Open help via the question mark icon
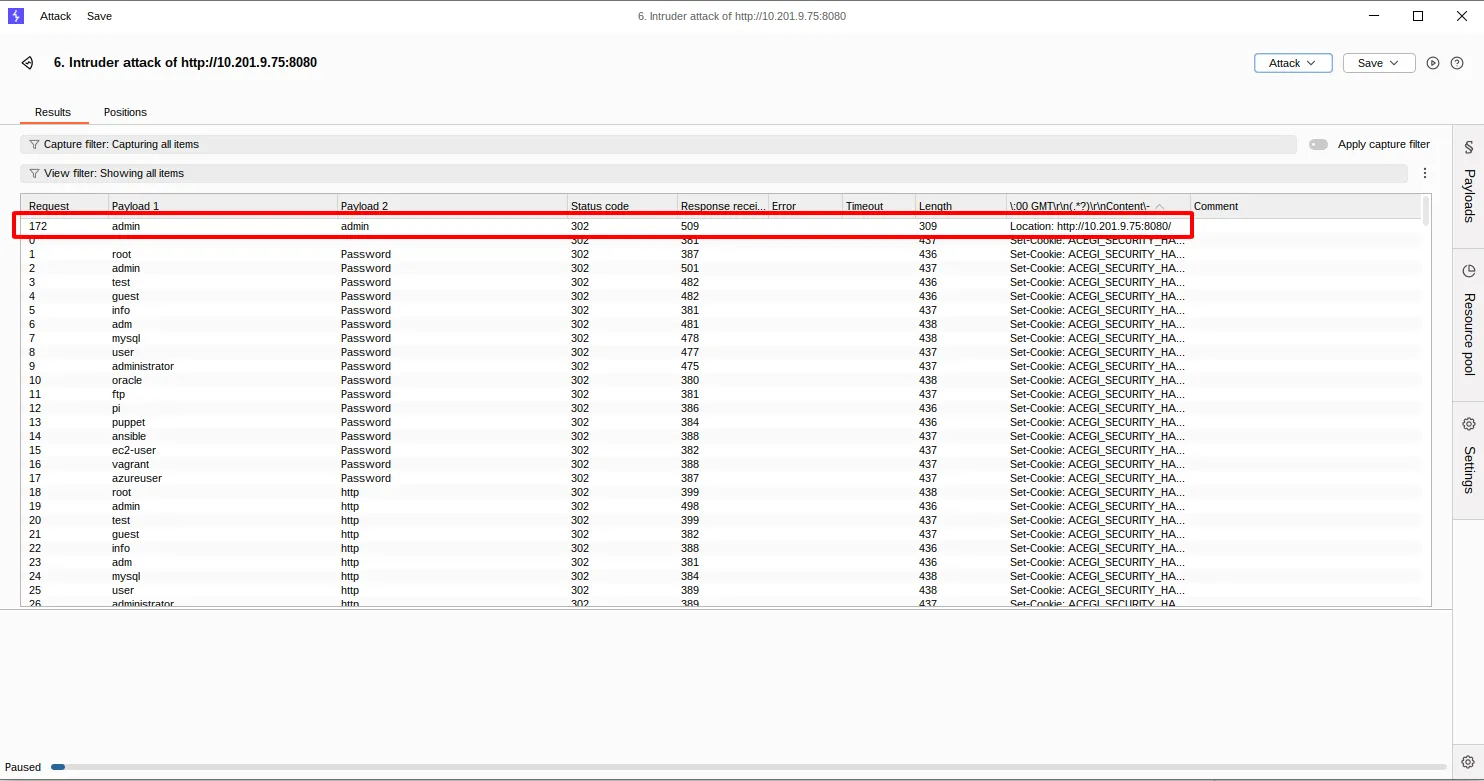1484x781 pixels. click(x=1457, y=63)
